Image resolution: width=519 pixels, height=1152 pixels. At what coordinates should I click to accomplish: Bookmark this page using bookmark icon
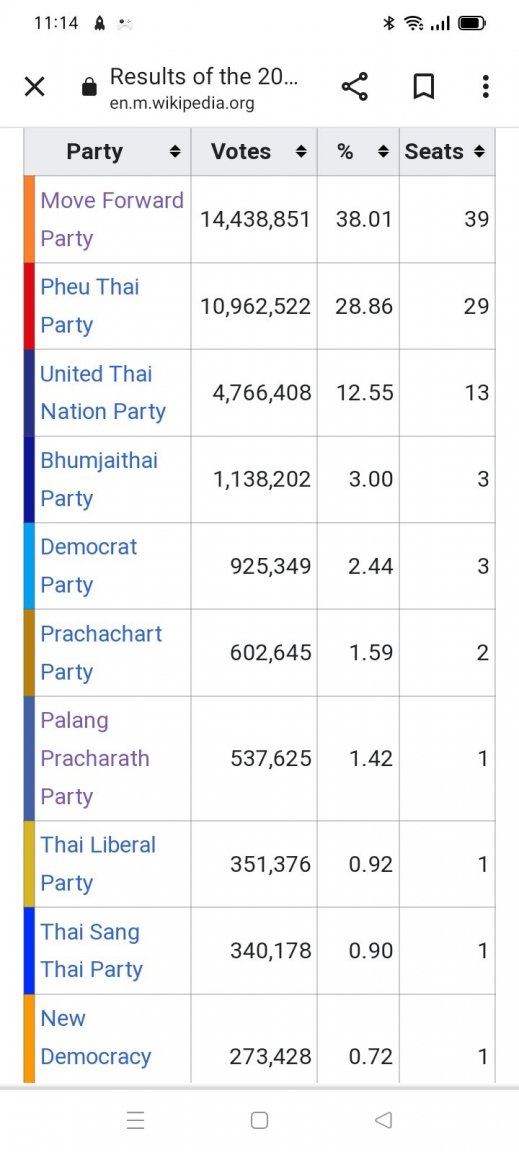click(x=423, y=88)
